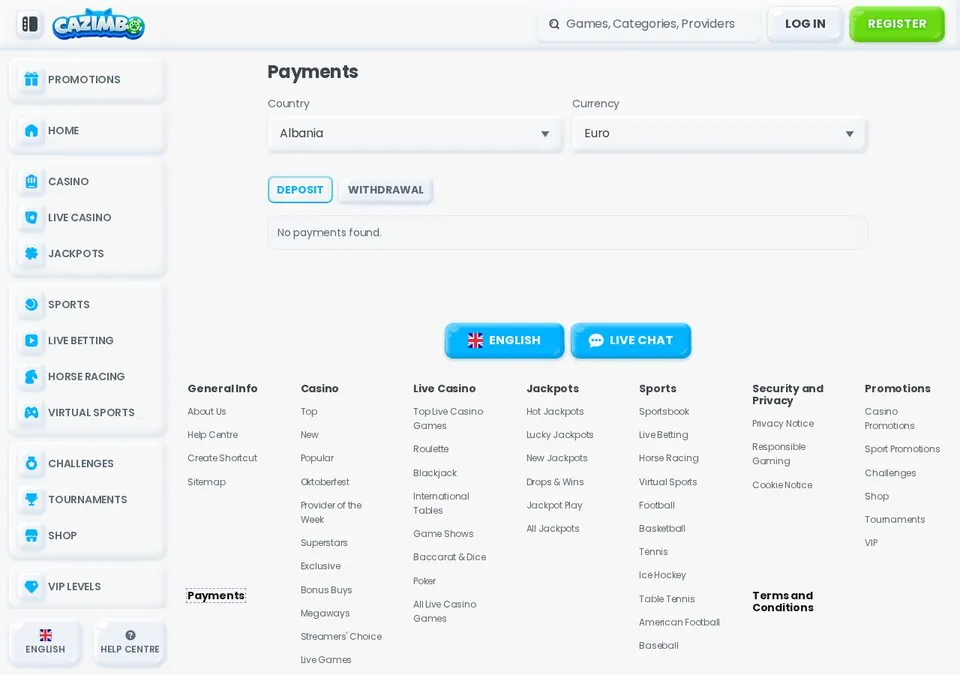Click the Live Casino card icon
This screenshot has width=960, height=675.
point(31,217)
